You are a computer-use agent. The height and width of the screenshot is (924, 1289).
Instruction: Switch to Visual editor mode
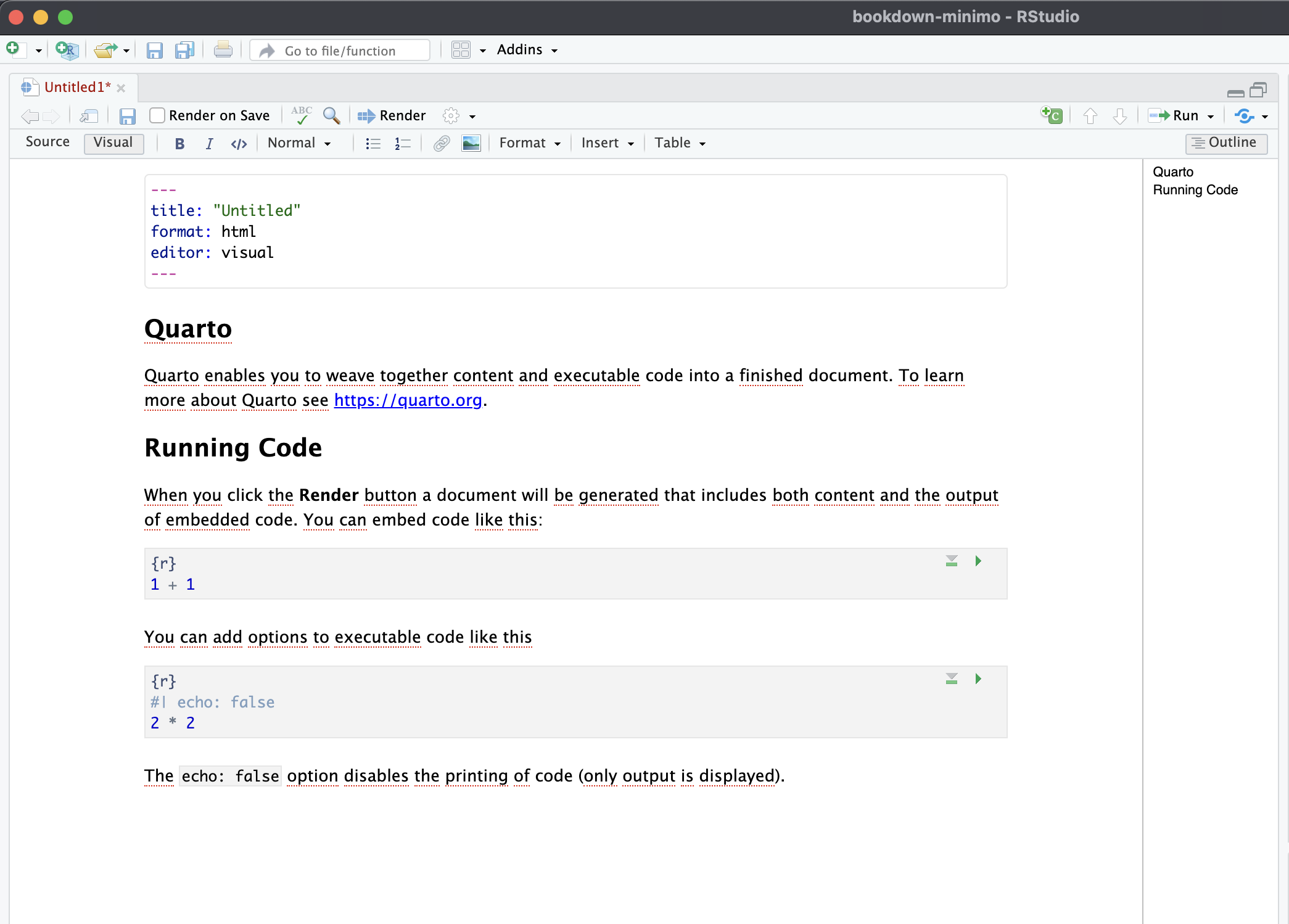coord(113,143)
